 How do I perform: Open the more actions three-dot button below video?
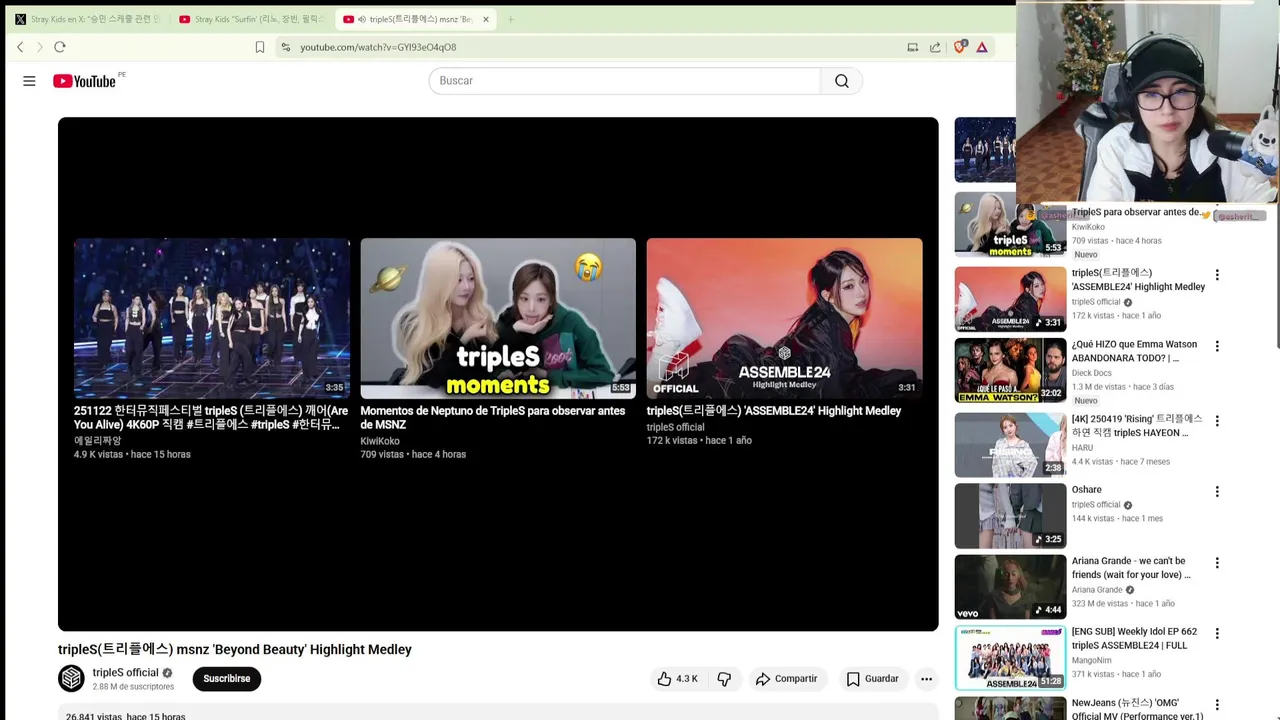(x=926, y=678)
